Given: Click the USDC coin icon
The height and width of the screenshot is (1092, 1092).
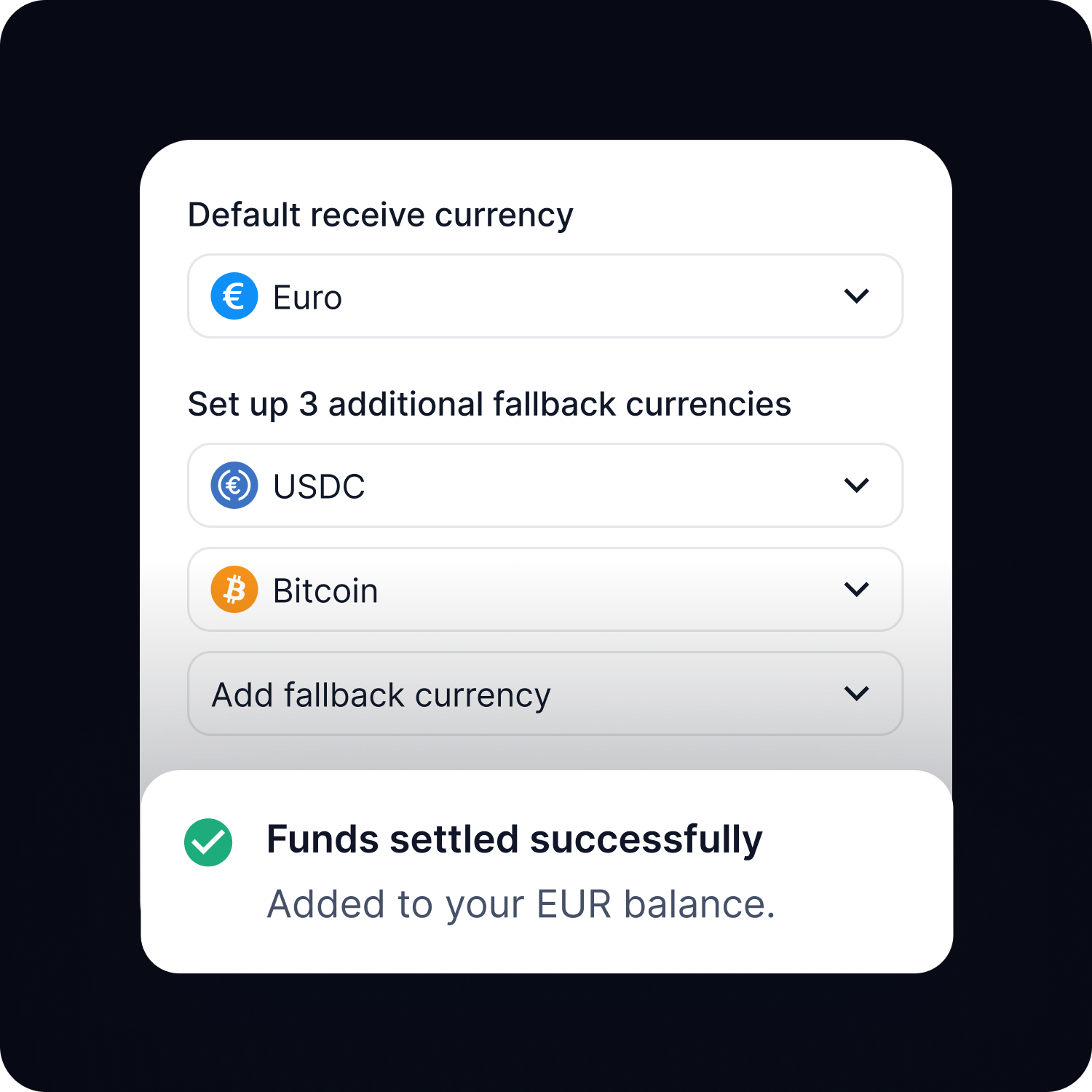Looking at the screenshot, I should (234, 486).
